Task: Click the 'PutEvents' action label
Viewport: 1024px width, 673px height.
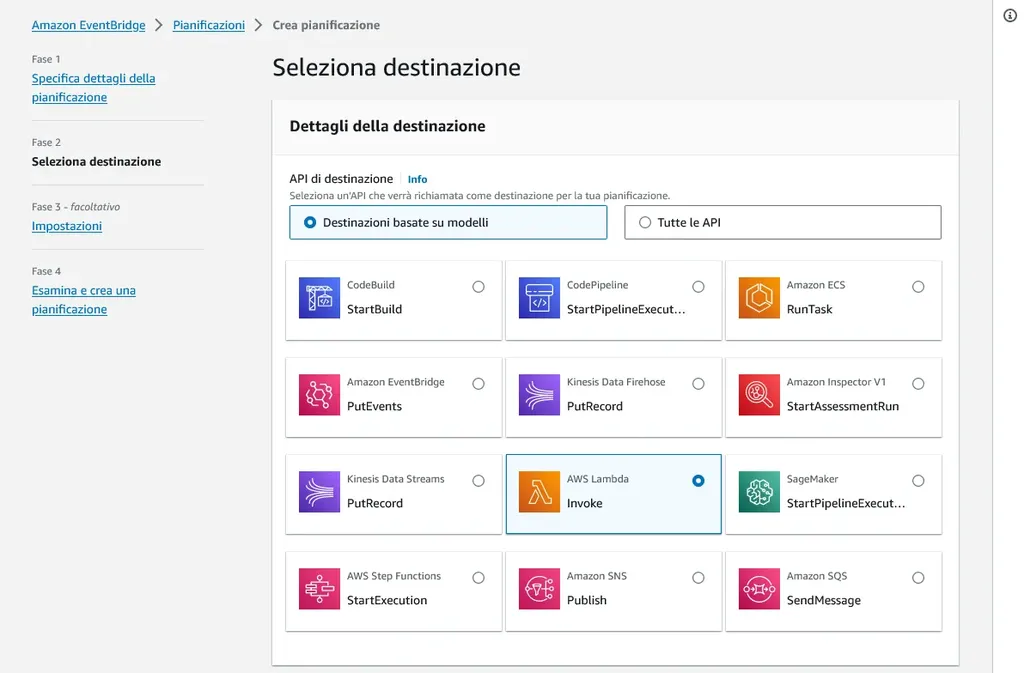Action: (374, 406)
